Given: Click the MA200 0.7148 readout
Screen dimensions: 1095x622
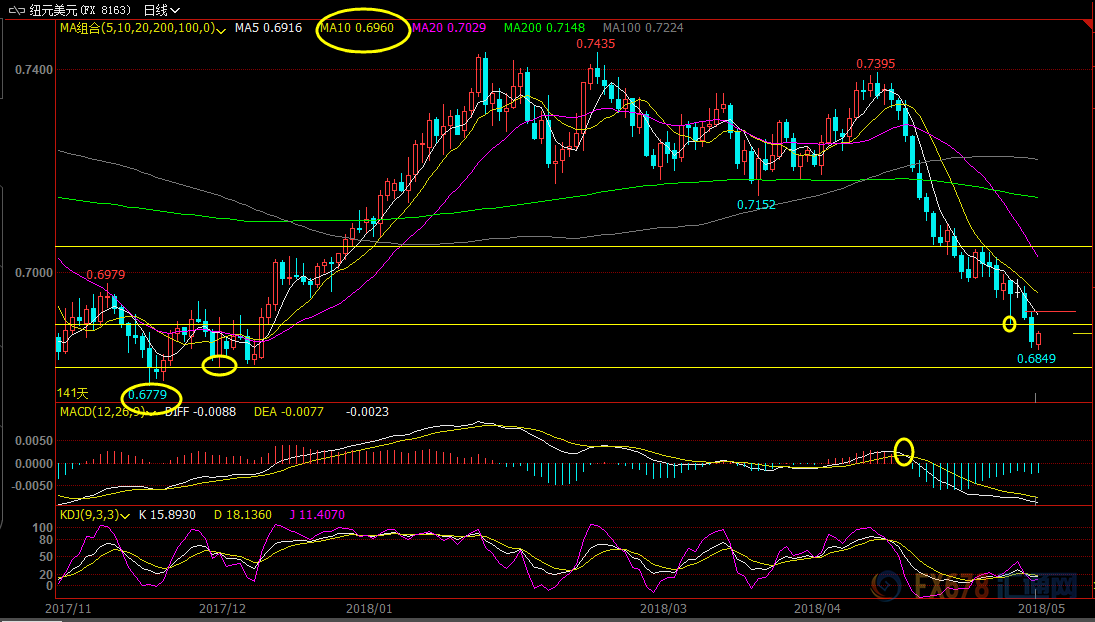Looking at the screenshot, I should click(x=545, y=28).
